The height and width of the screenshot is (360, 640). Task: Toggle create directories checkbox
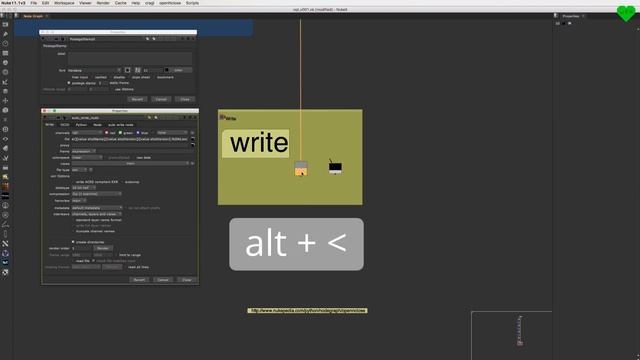pyautogui.click(x=73, y=242)
